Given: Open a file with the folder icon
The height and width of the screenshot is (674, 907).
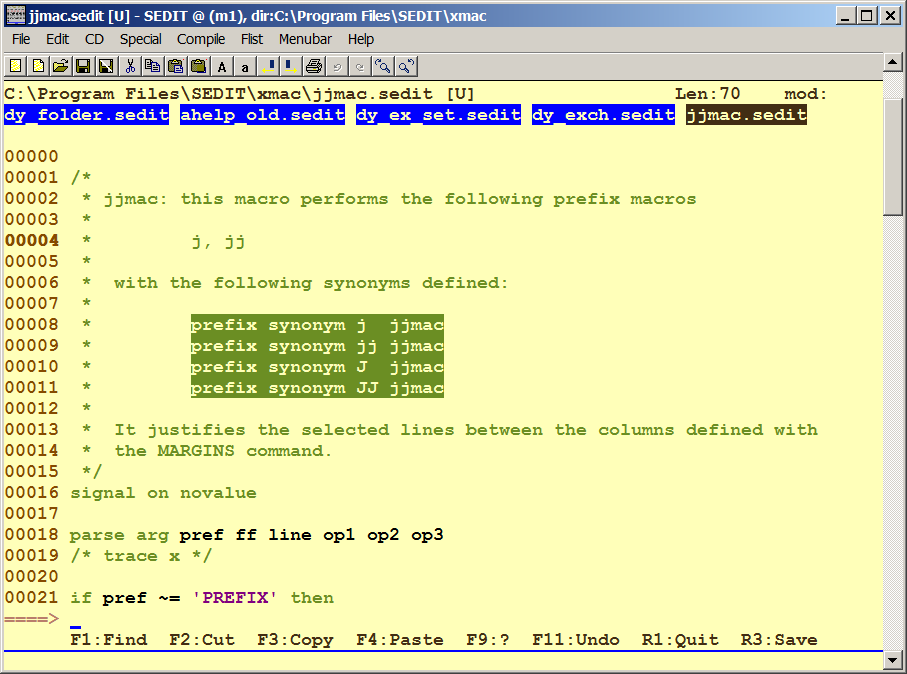Looking at the screenshot, I should coord(61,67).
